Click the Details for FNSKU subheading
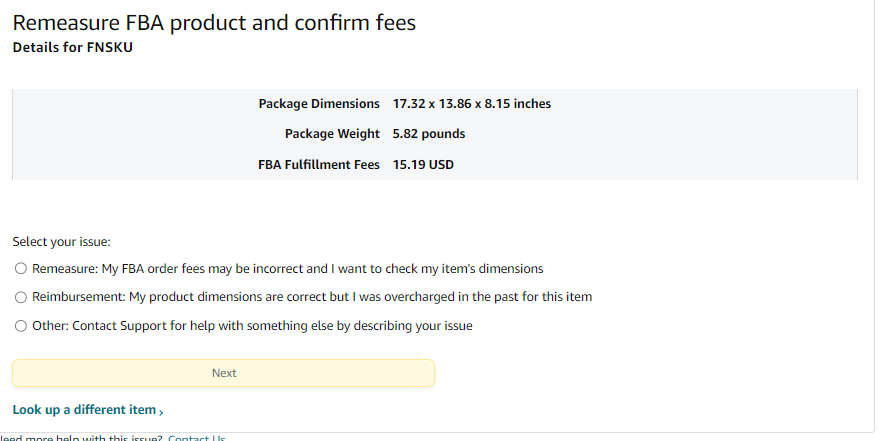Screen dimensions: 881x441 coord(72,47)
